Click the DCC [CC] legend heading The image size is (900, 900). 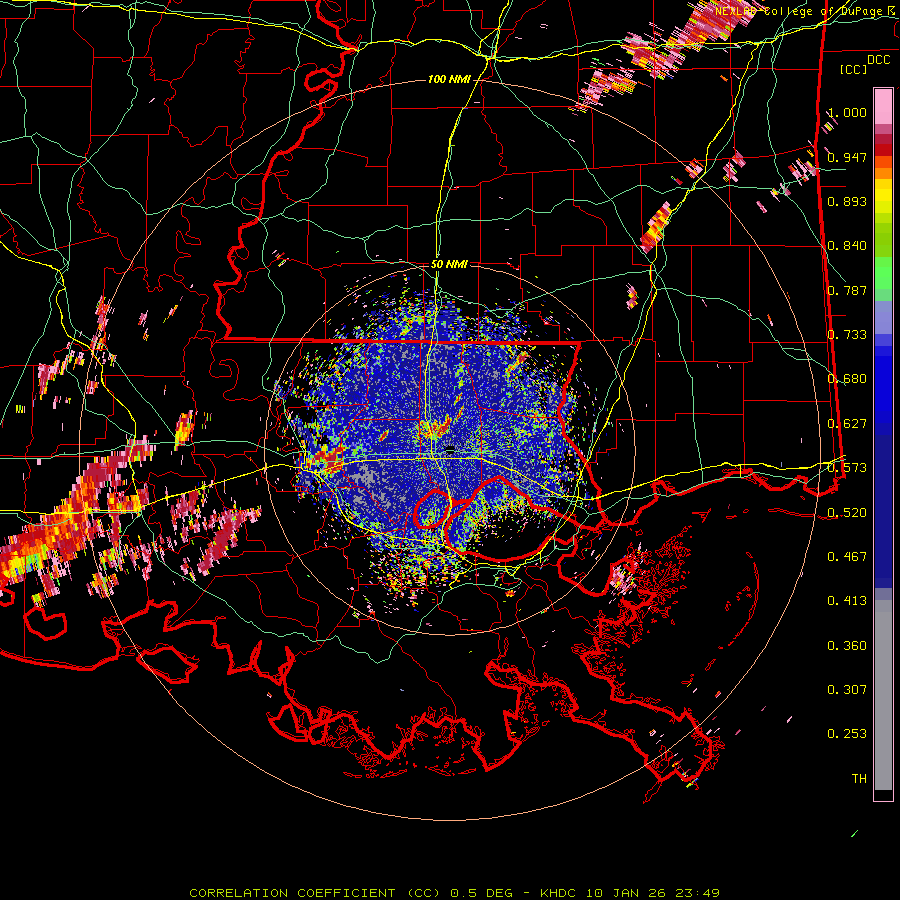[x=865, y=64]
